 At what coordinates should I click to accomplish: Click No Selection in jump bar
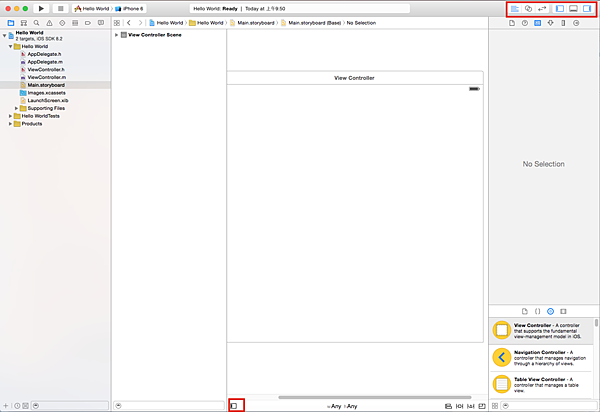coord(361,23)
